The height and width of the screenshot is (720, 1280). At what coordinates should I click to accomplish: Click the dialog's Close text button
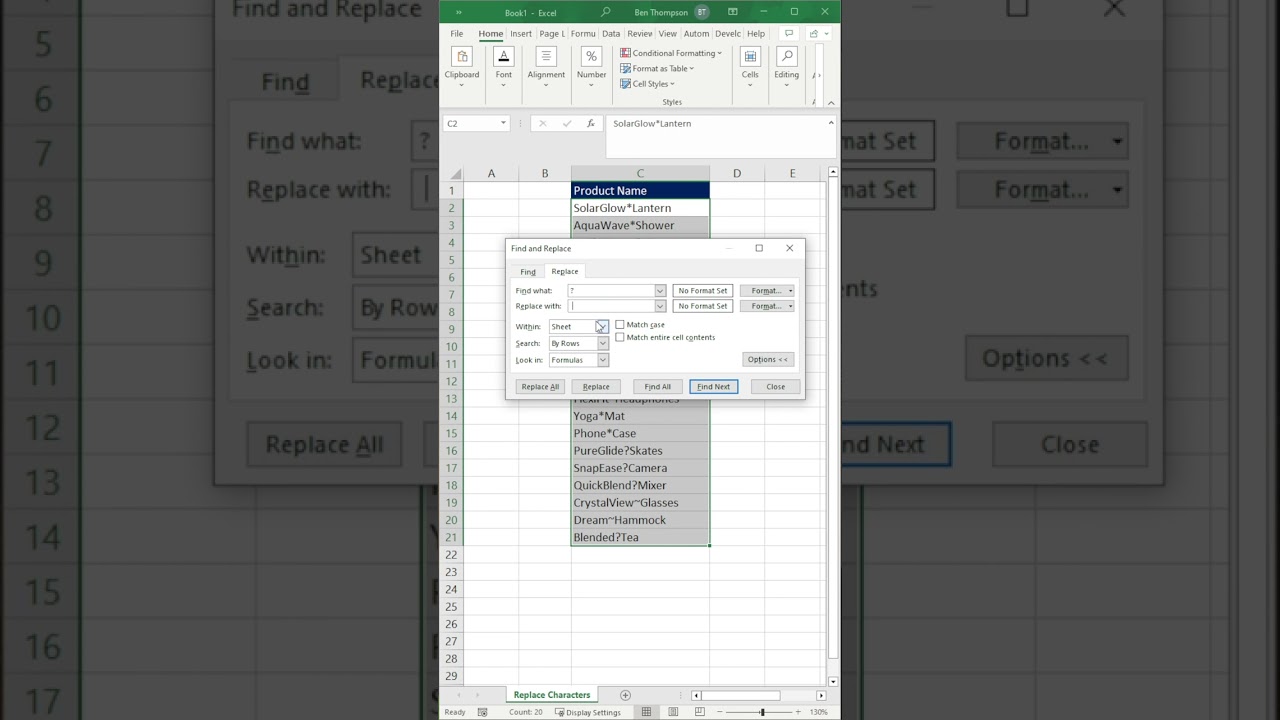(x=776, y=387)
